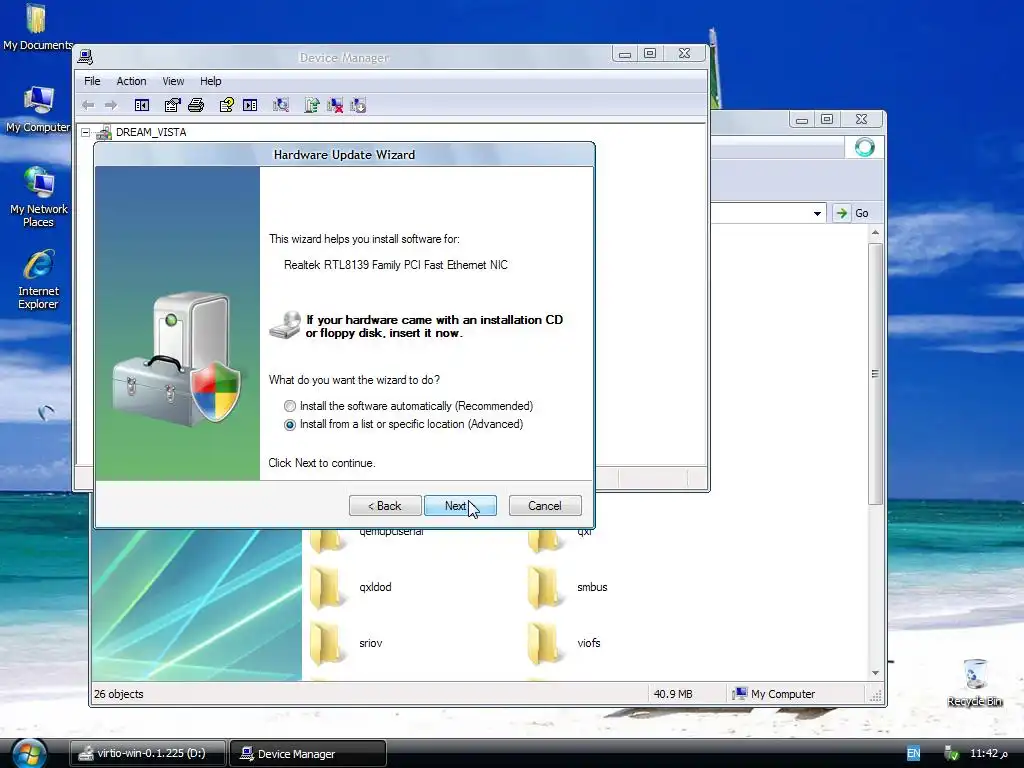Click the Forward arrow in Device Manager toolbar
The height and width of the screenshot is (768, 1024).
[x=111, y=105]
